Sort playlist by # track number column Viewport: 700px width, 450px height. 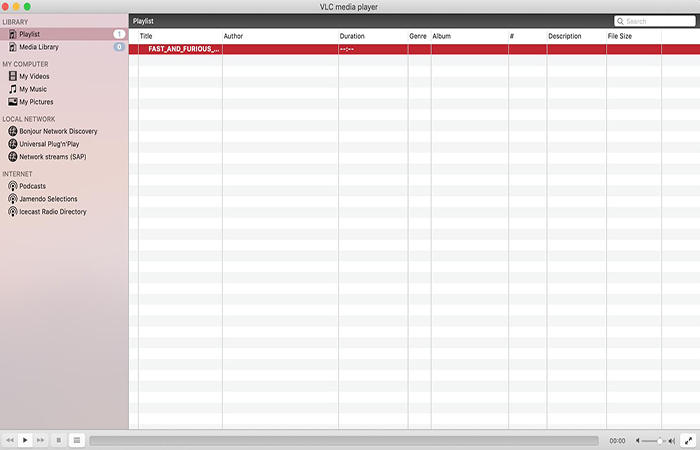coord(528,36)
